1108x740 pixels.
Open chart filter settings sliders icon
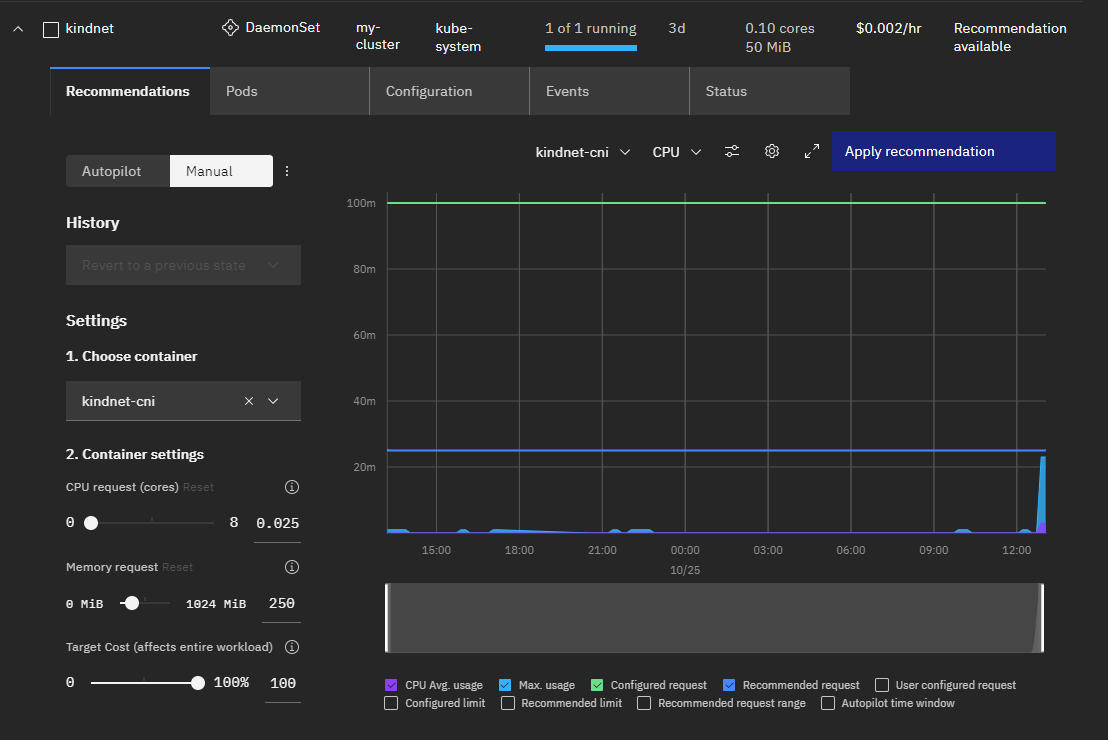coord(732,152)
